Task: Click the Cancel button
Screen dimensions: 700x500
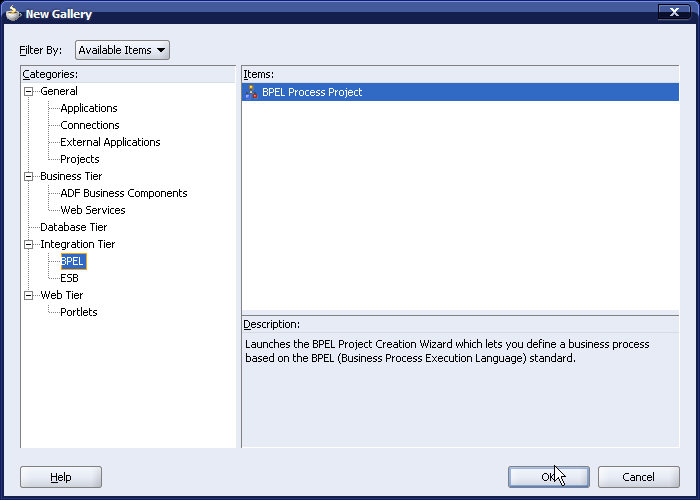Action: 638,477
